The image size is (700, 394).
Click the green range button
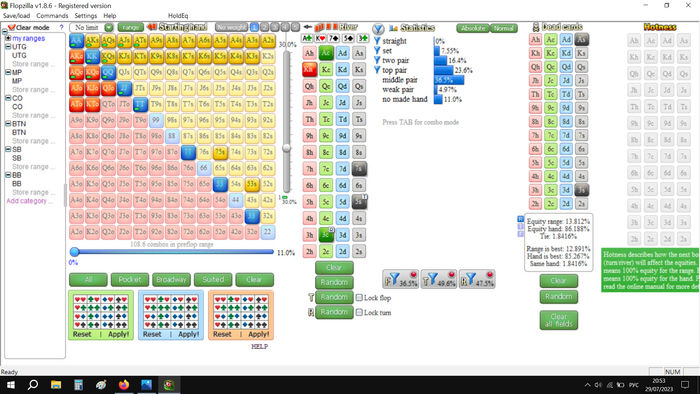tap(131, 28)
